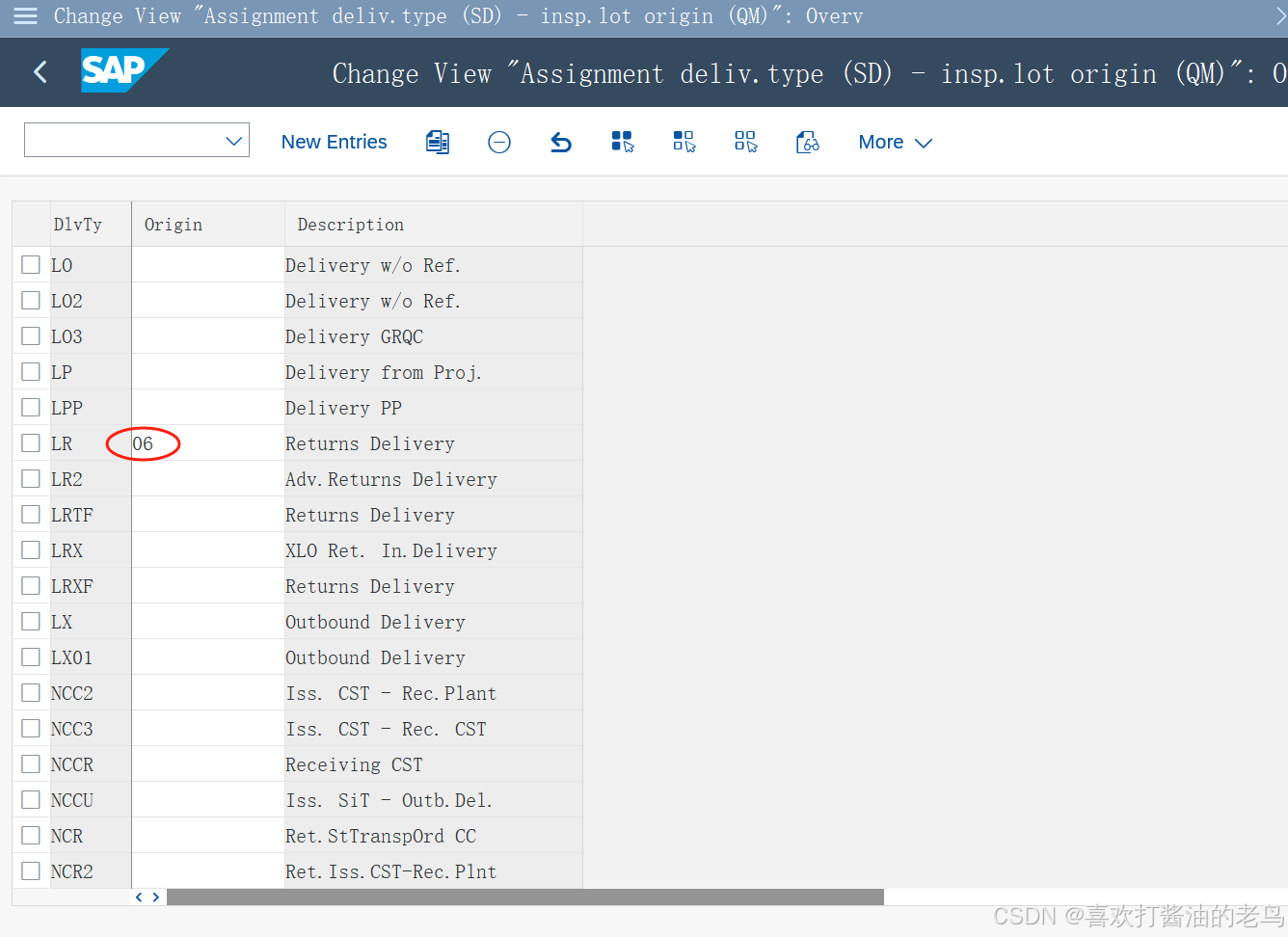1288x937 pixels.
Task: Click the Select All icon
Action: pyautogui.click(x=623, y=143)
